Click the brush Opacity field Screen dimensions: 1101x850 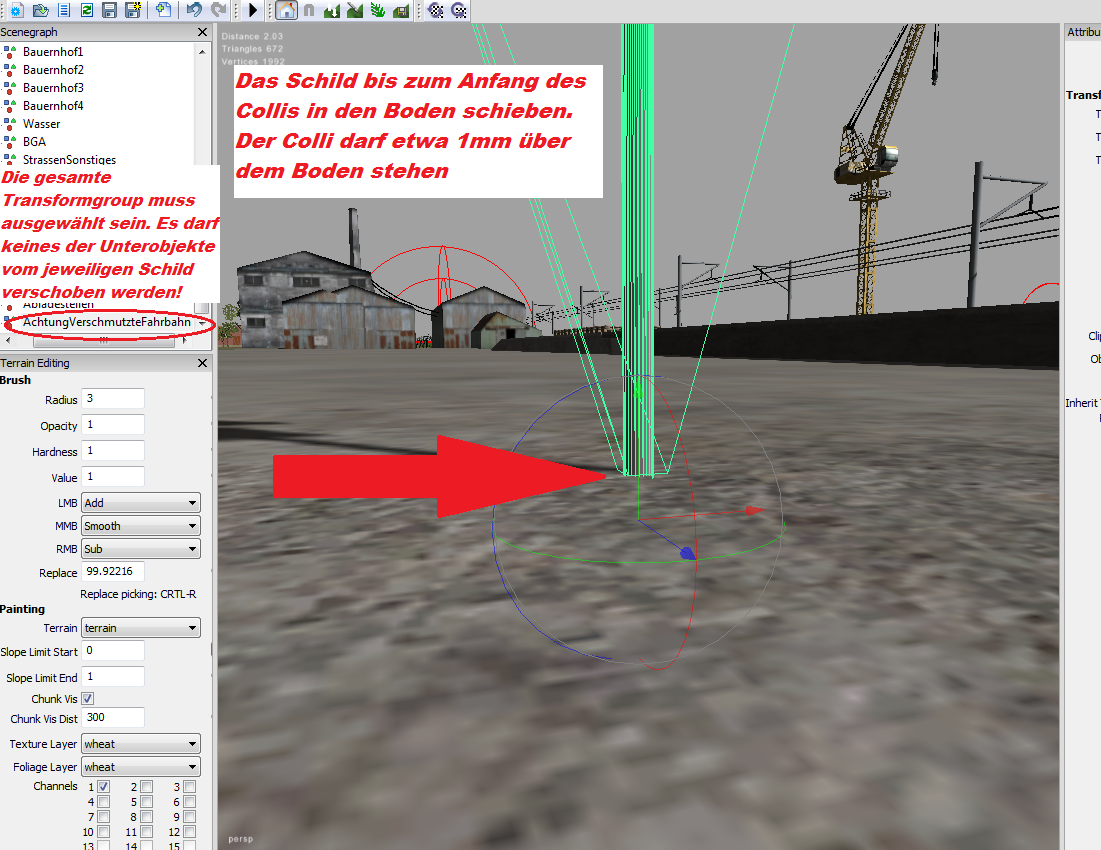pyautogui.click(x=113, y=425)
